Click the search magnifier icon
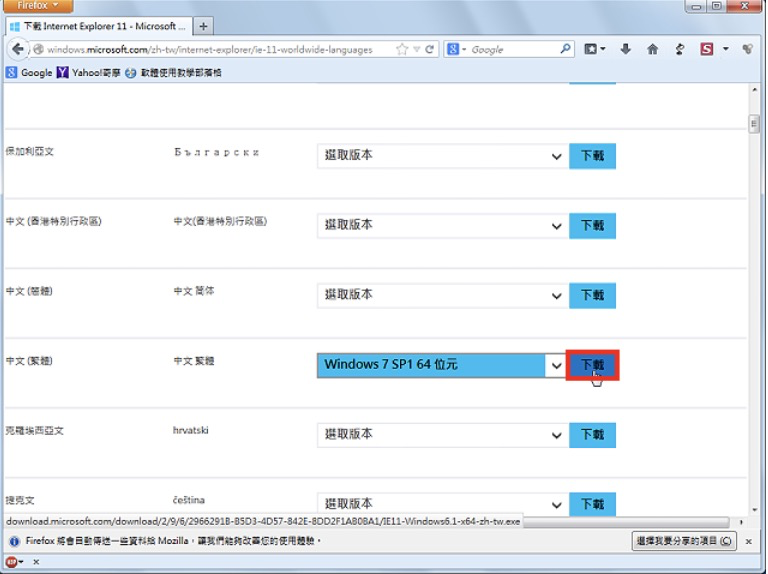The image size is (768, 574). [565, 48]
